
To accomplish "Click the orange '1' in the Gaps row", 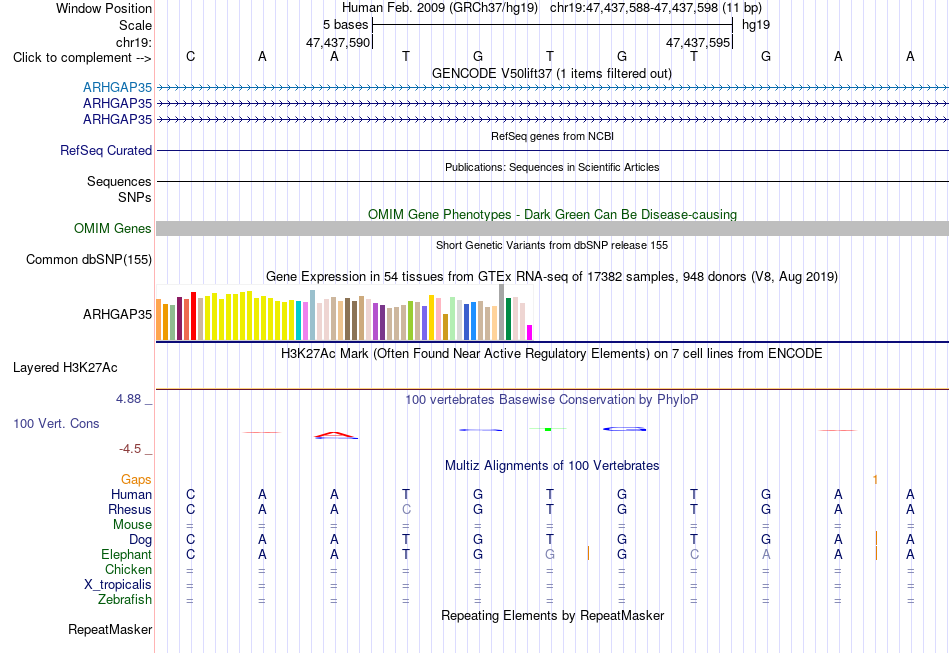I will pos(875,480).
